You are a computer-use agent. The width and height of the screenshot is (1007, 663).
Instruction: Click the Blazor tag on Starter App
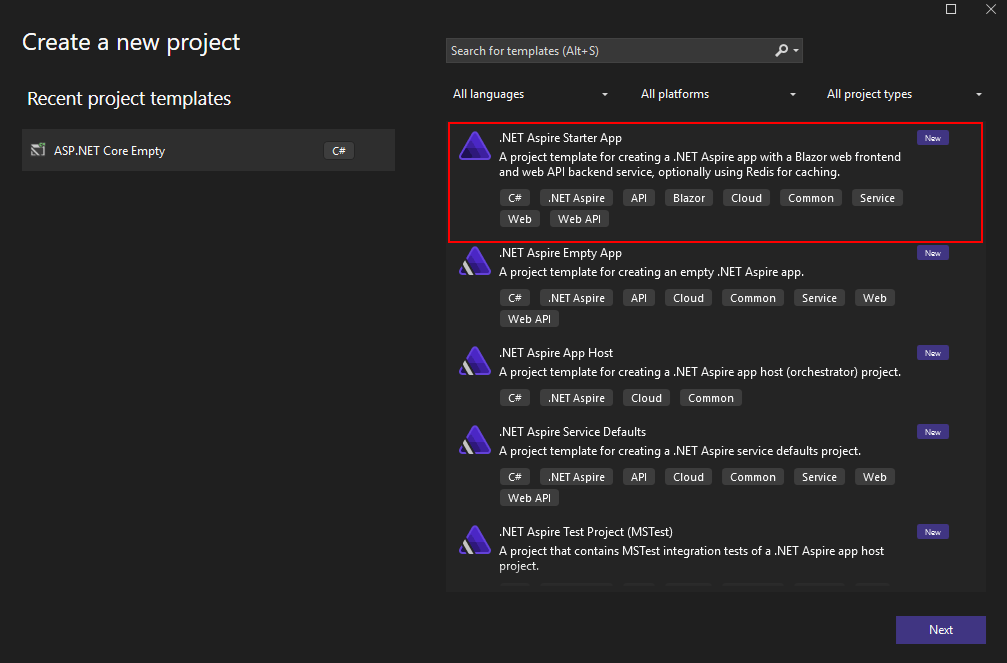click(x=689, y=198)
